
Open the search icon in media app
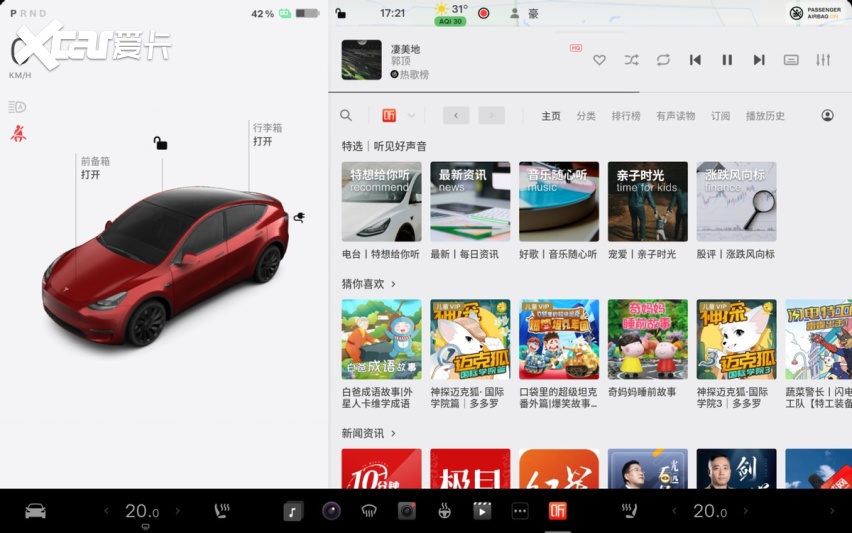coord(346,115)
